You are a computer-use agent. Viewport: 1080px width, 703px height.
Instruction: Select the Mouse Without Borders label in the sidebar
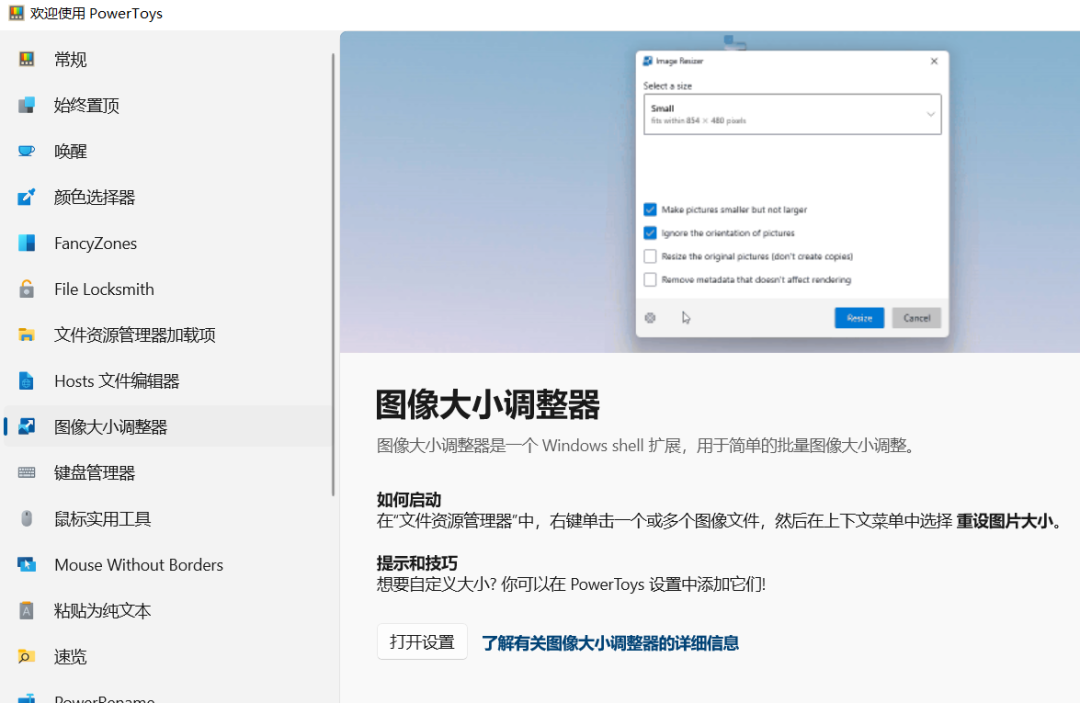[138, 565]
